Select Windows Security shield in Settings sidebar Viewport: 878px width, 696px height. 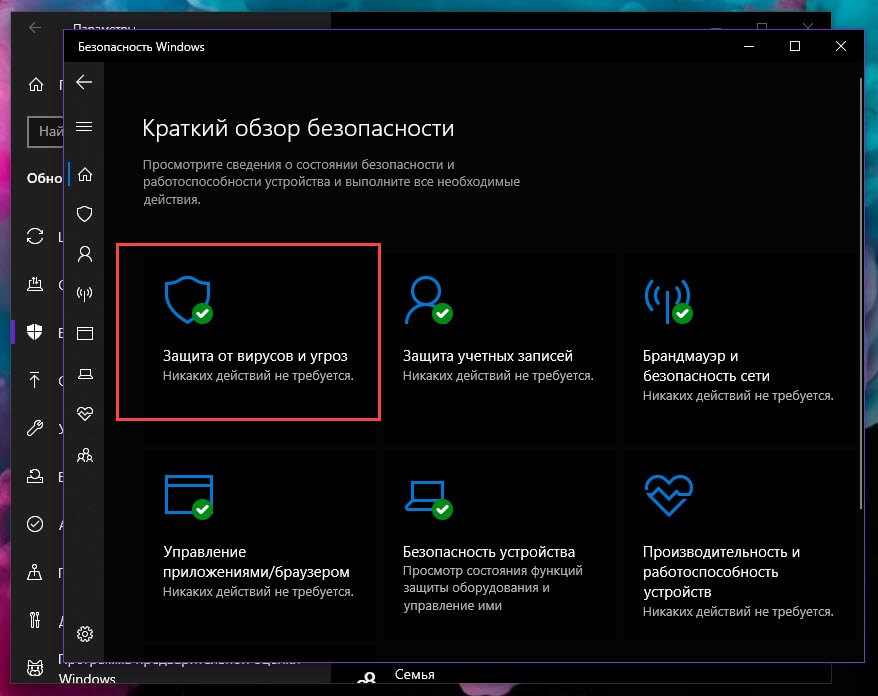(x=35, y=332)
